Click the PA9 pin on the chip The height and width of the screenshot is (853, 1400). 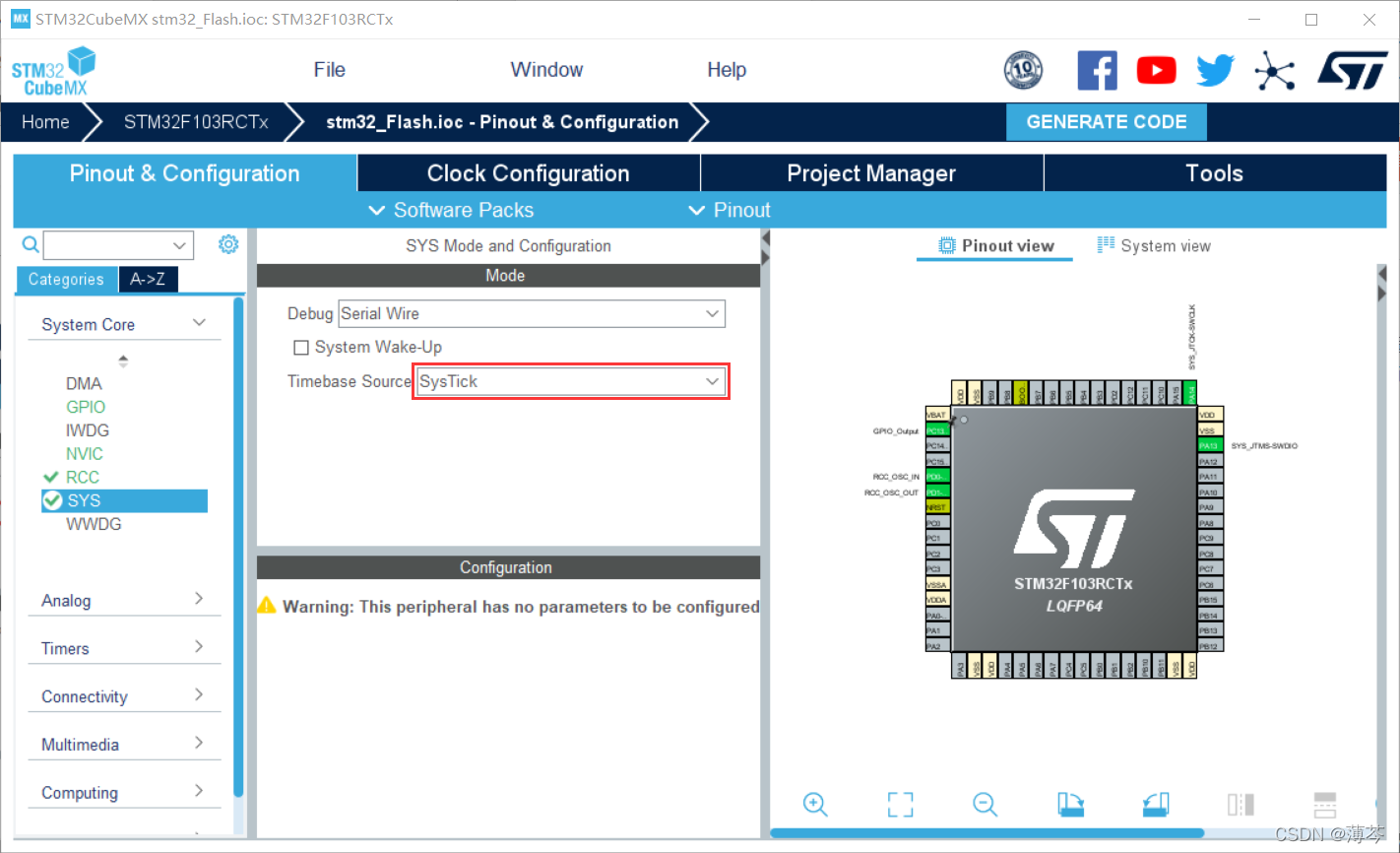point(1210,507)
